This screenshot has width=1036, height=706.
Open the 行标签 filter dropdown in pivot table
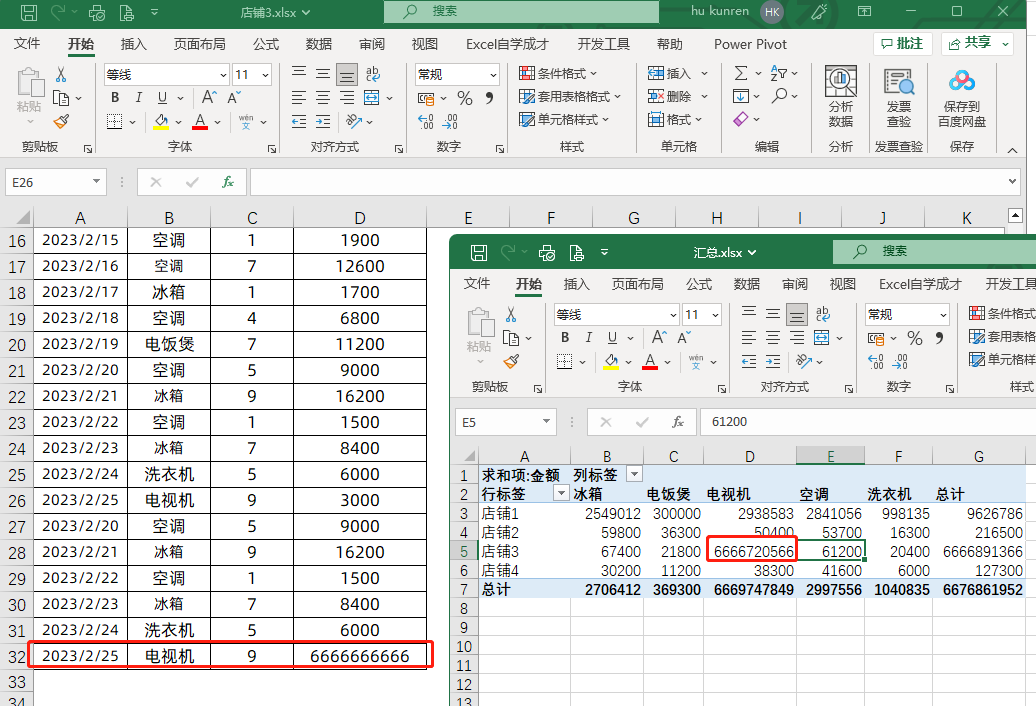(x=560, y=494)
